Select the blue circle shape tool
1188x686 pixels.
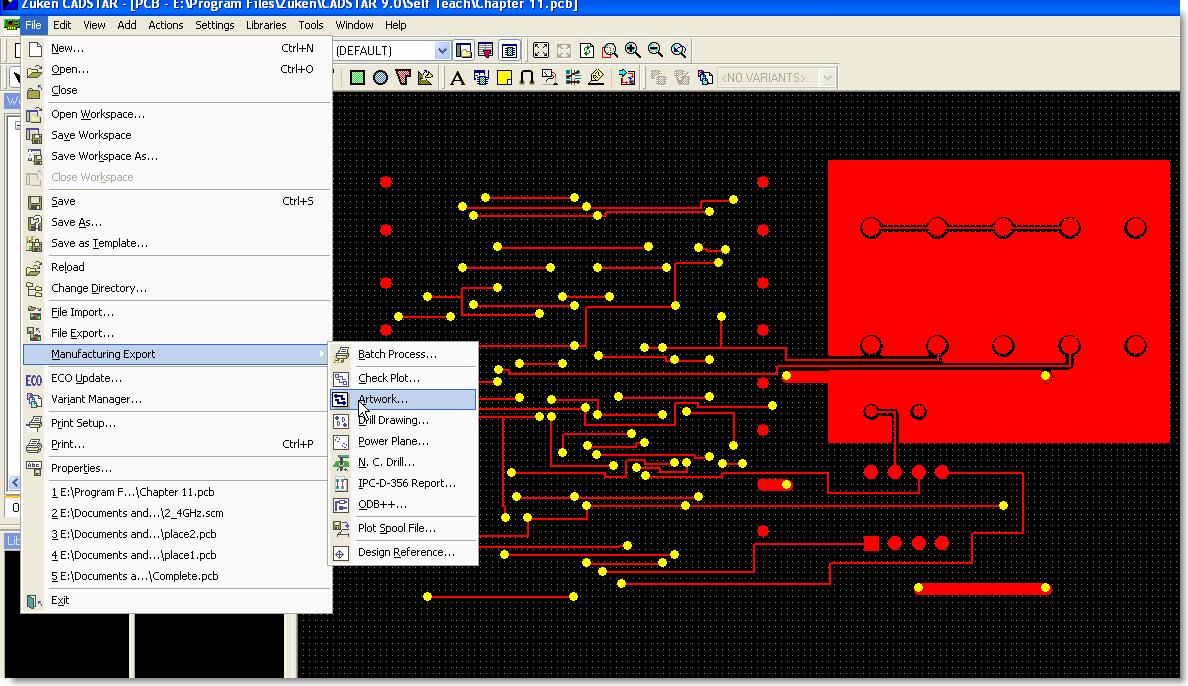click(380, 77)
